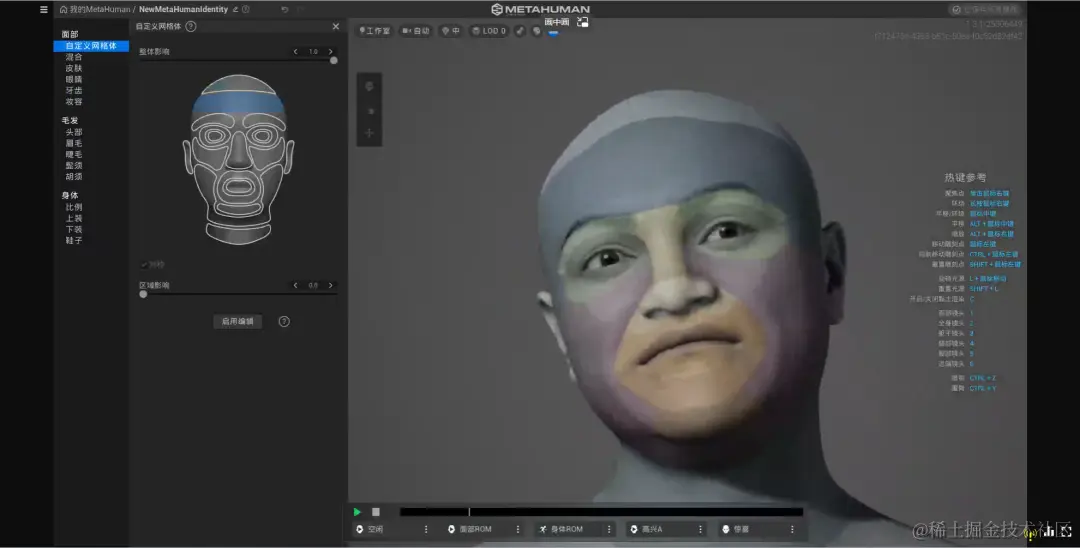
Task: Open the 牙齿 section
Action: pyautogui.click(x=74, y=90)
